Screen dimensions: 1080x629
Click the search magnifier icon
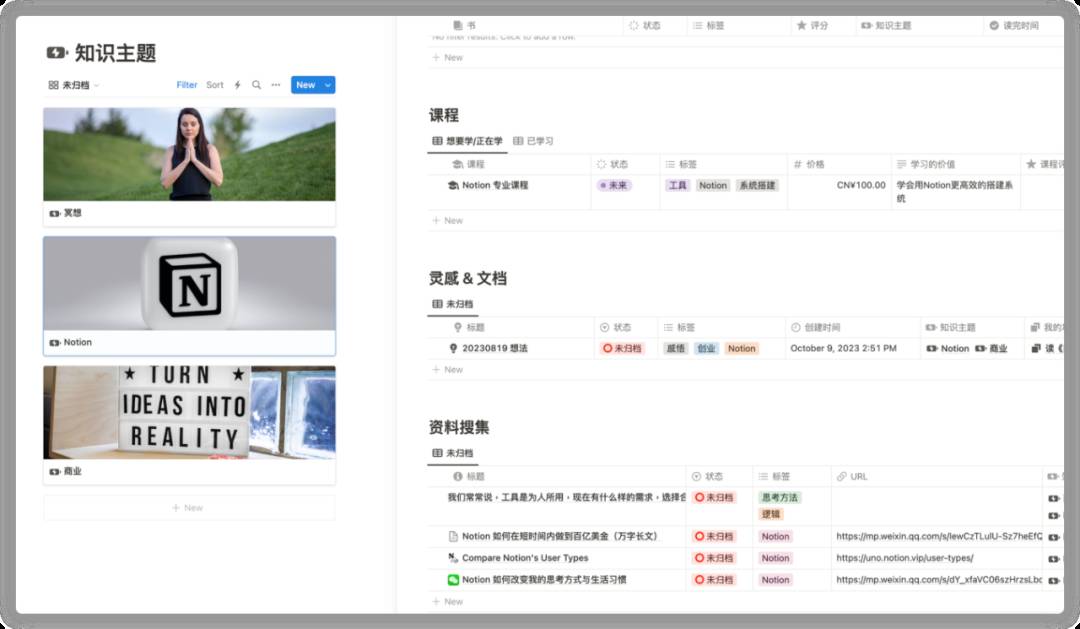(x=256, y=85)
